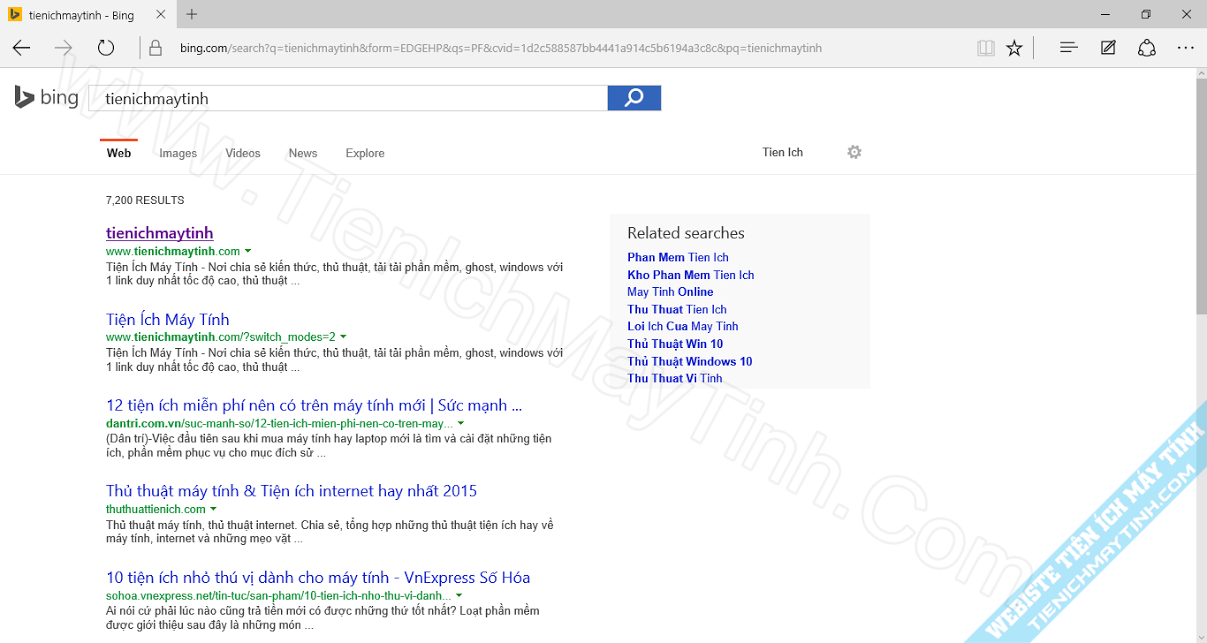
Task: Switch to the News tab
Action: [x=303, y=153]
